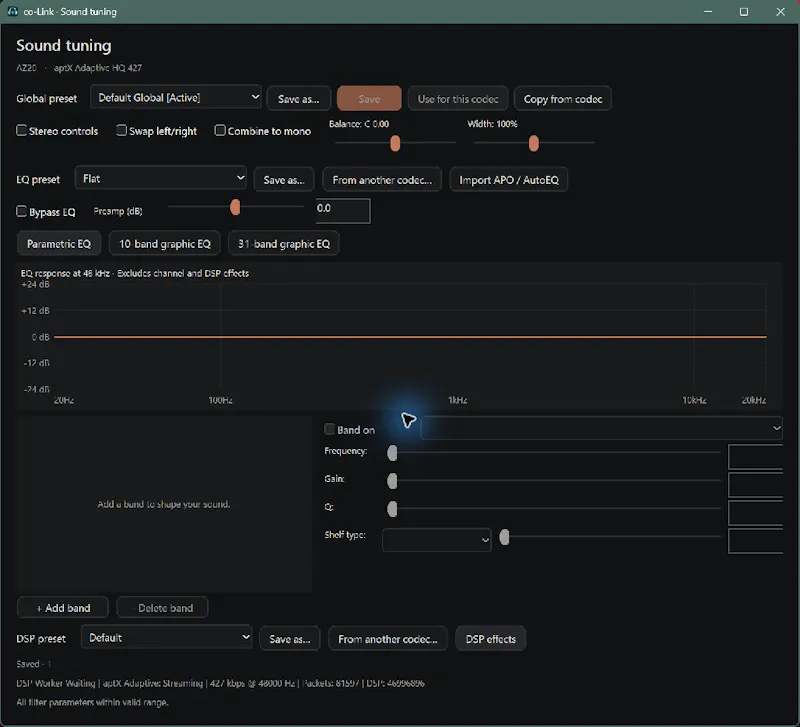Click the Q value input box
800x727 pixels.
[756, 513]
